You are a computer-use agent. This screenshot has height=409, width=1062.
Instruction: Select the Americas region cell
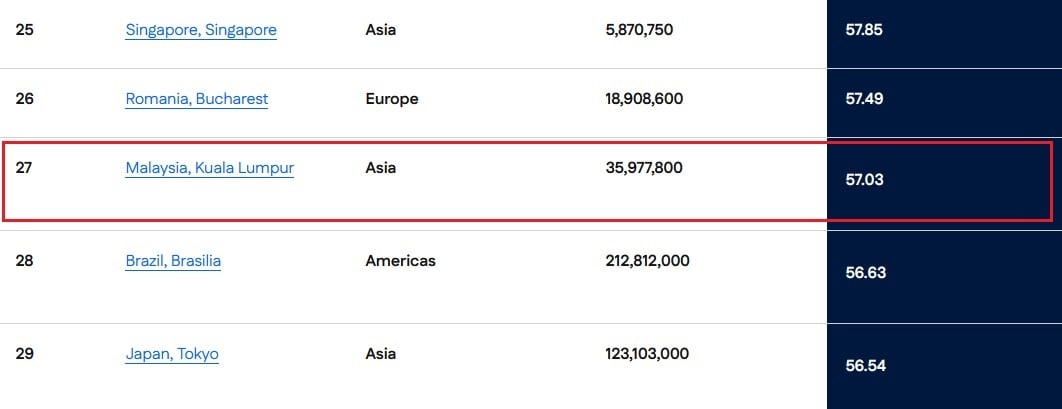(x=401, y=261)
